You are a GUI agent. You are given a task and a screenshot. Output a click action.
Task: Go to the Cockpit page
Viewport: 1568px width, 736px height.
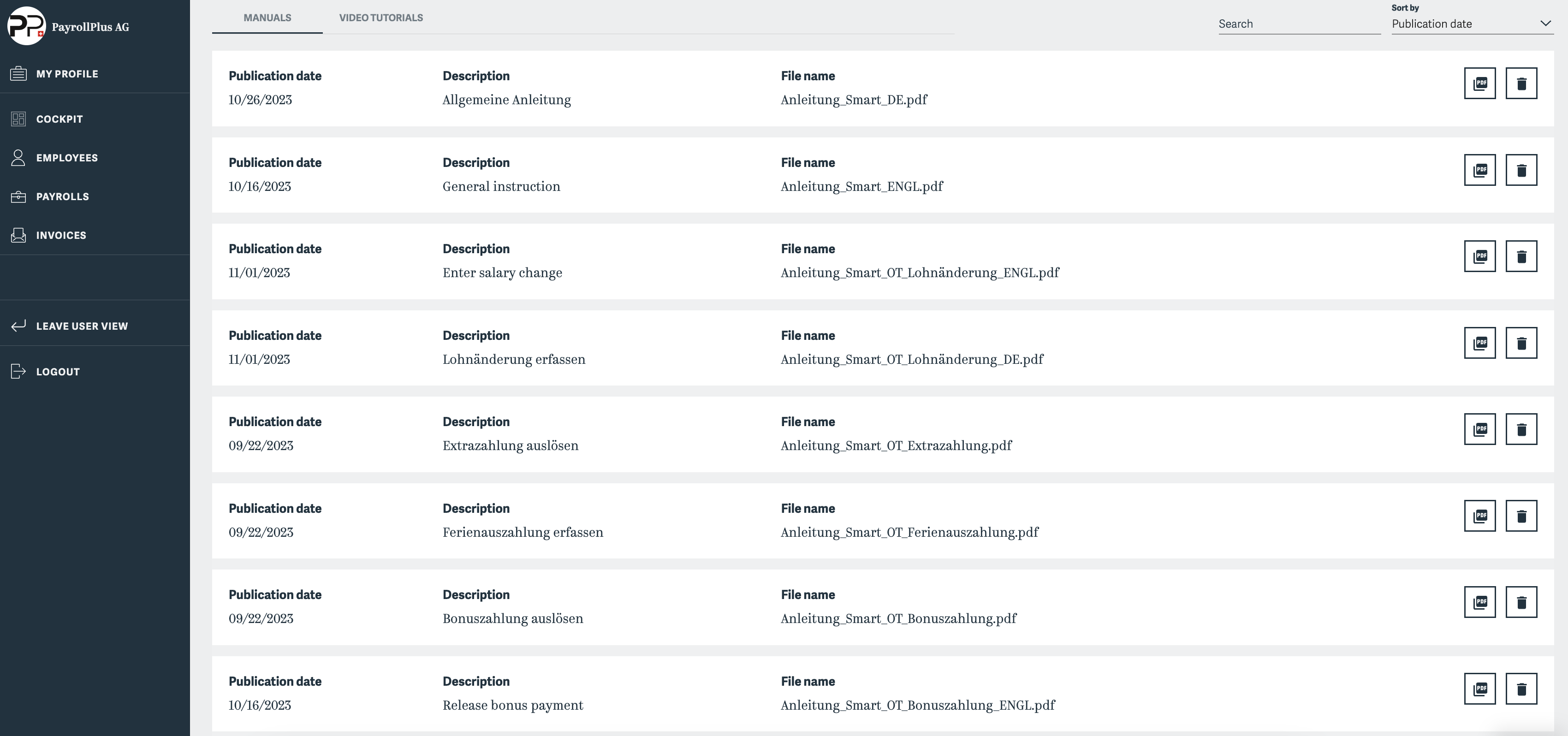(59, 119)
